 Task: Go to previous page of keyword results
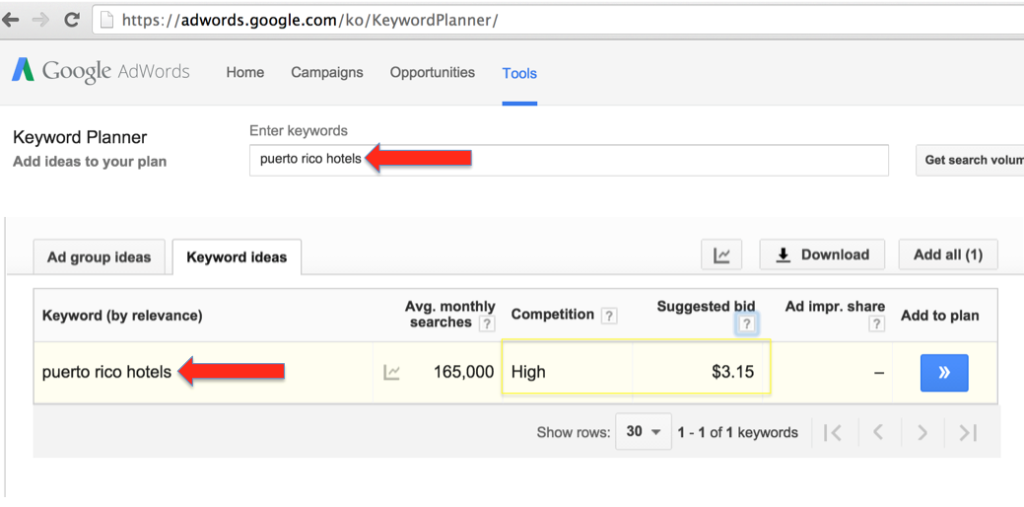pyautogui.click(x=878, y=433)
